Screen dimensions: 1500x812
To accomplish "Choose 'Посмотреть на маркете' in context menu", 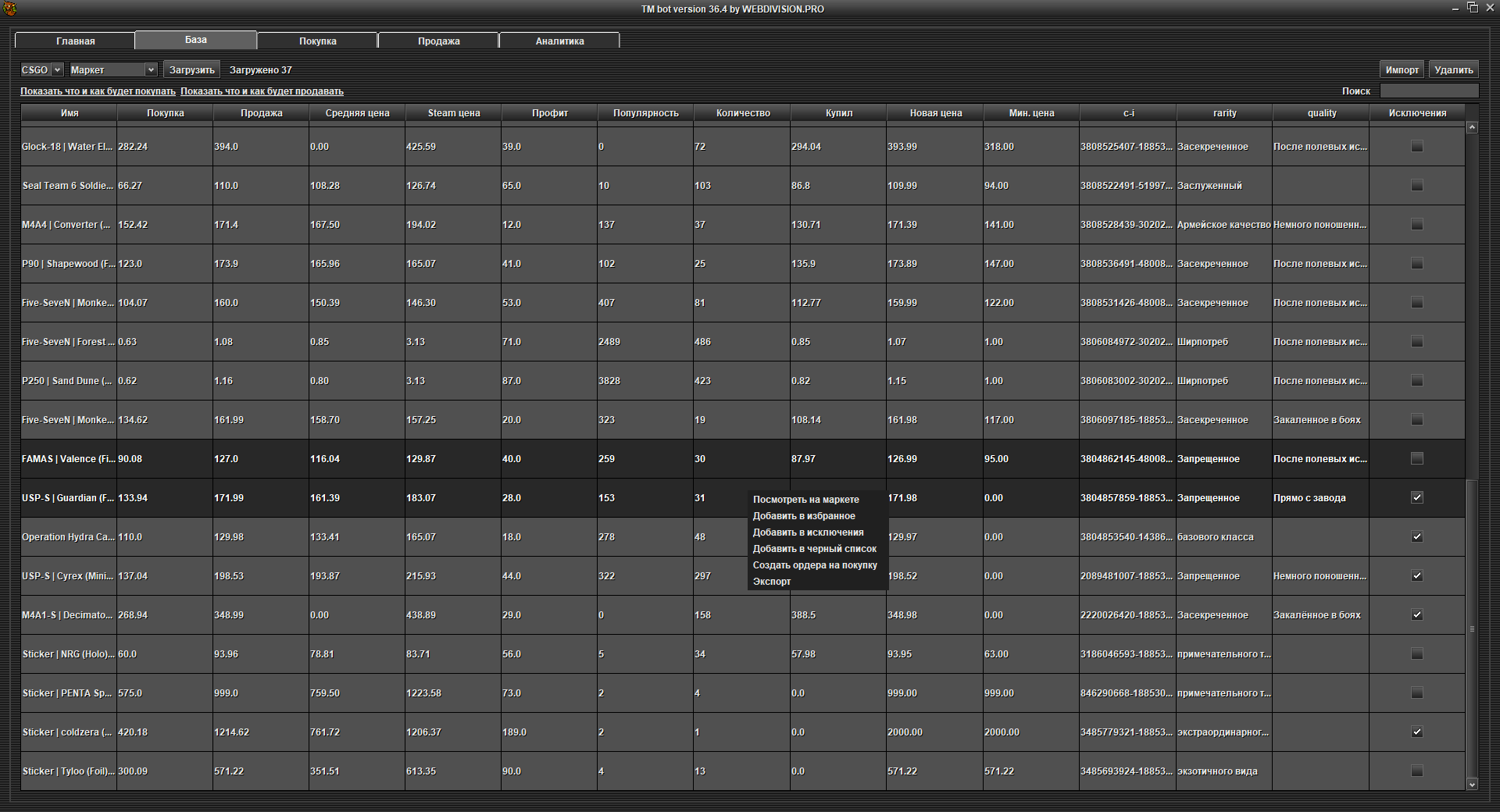I will (x=805, y=500).
